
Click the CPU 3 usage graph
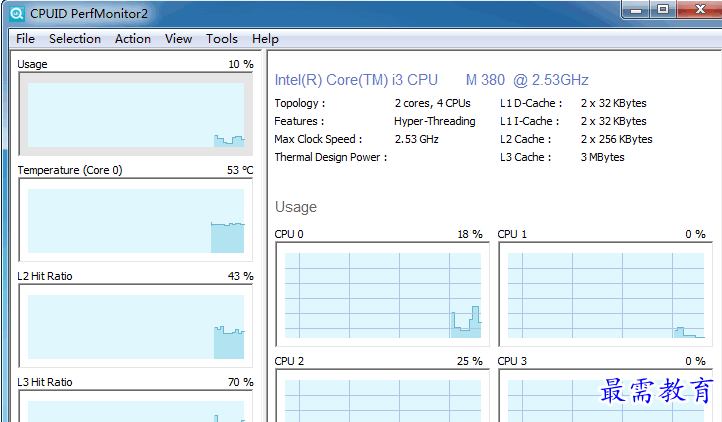(x=606, y=395)
